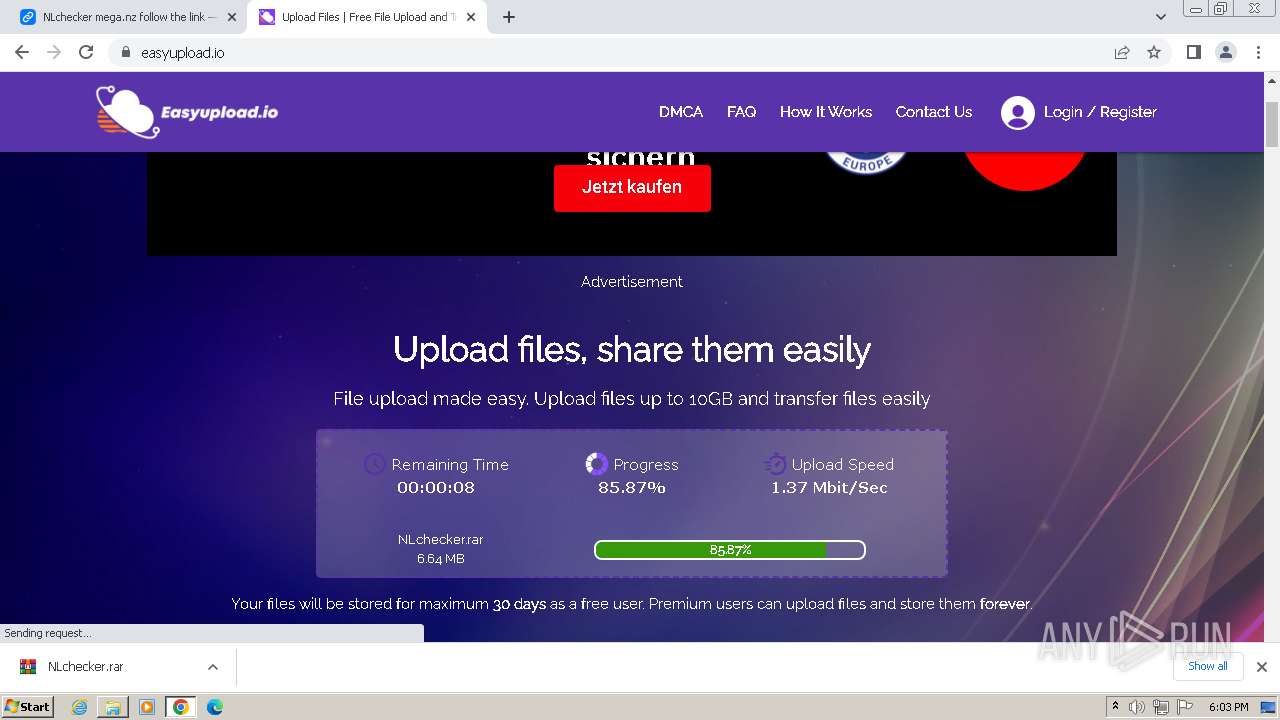Image resolution: width=1280 pixels, height=720 pixels.
Task: Click the network tray icon
Action: (x=1160, y=707)
